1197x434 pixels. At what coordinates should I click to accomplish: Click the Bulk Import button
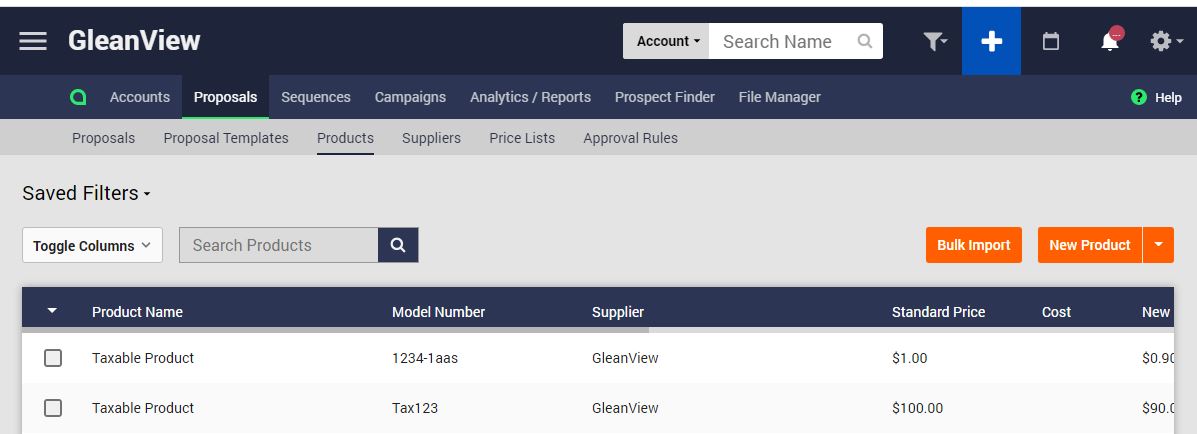click(x=973, y=245)
